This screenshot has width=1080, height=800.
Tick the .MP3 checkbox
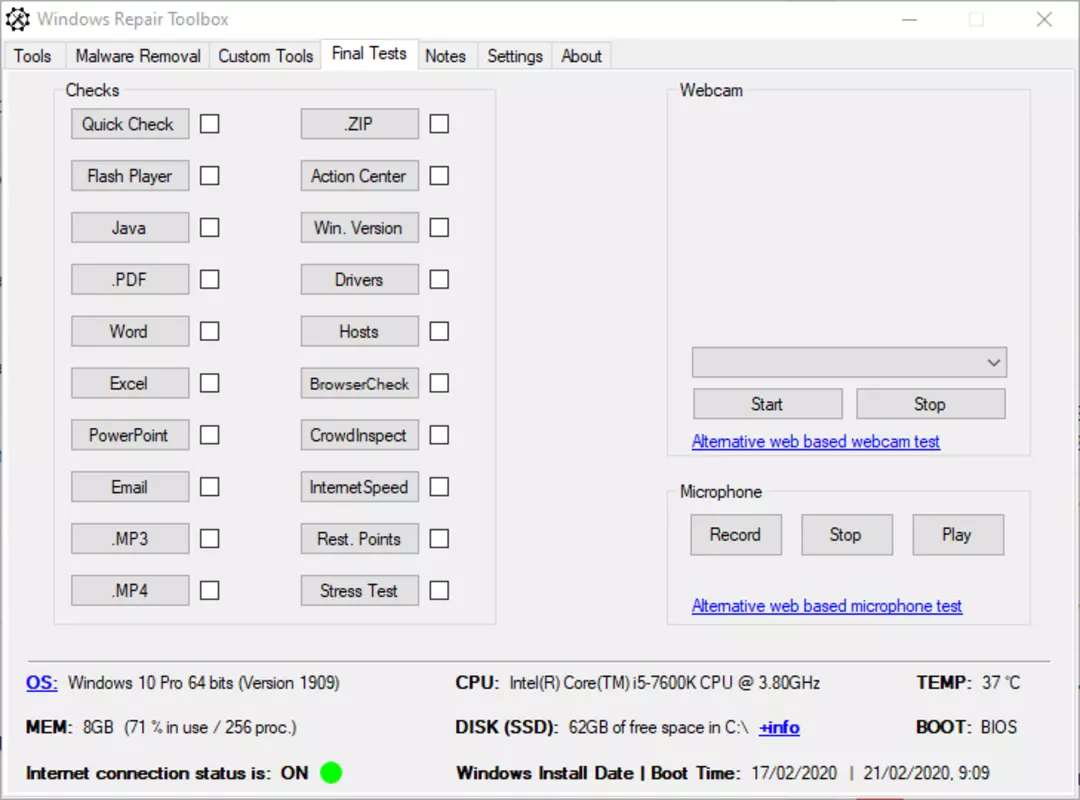(209, 538)
